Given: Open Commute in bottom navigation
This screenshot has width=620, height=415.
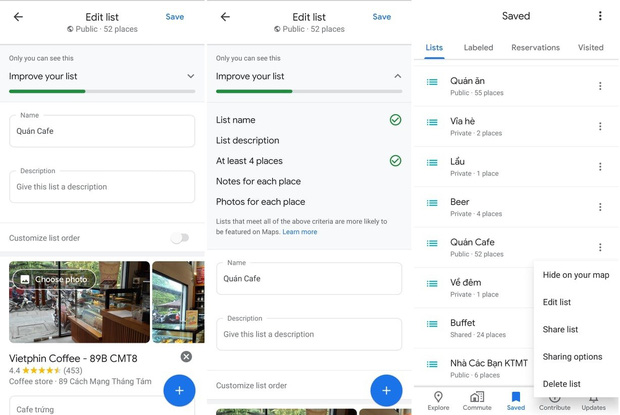Looking at the screenshot, I should point(477,401).
